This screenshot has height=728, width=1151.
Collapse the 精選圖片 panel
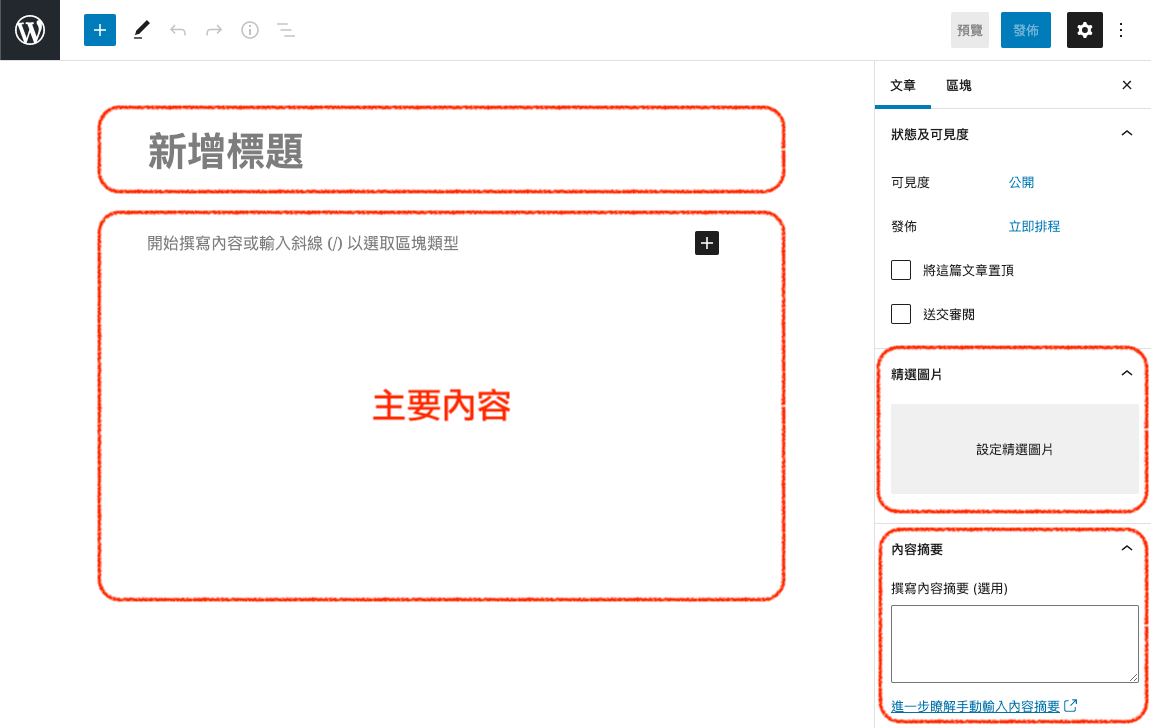pyautogui.click(x=1126, y=374)
